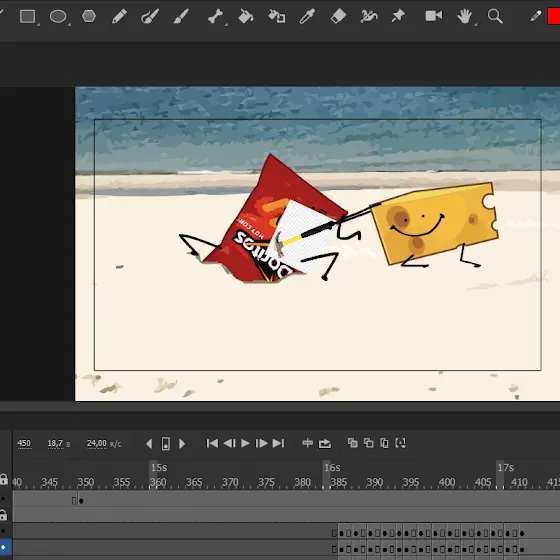Open the red stroke color swatch
Image resolution: width=560 pixels, height=560 pixels.
554,16
